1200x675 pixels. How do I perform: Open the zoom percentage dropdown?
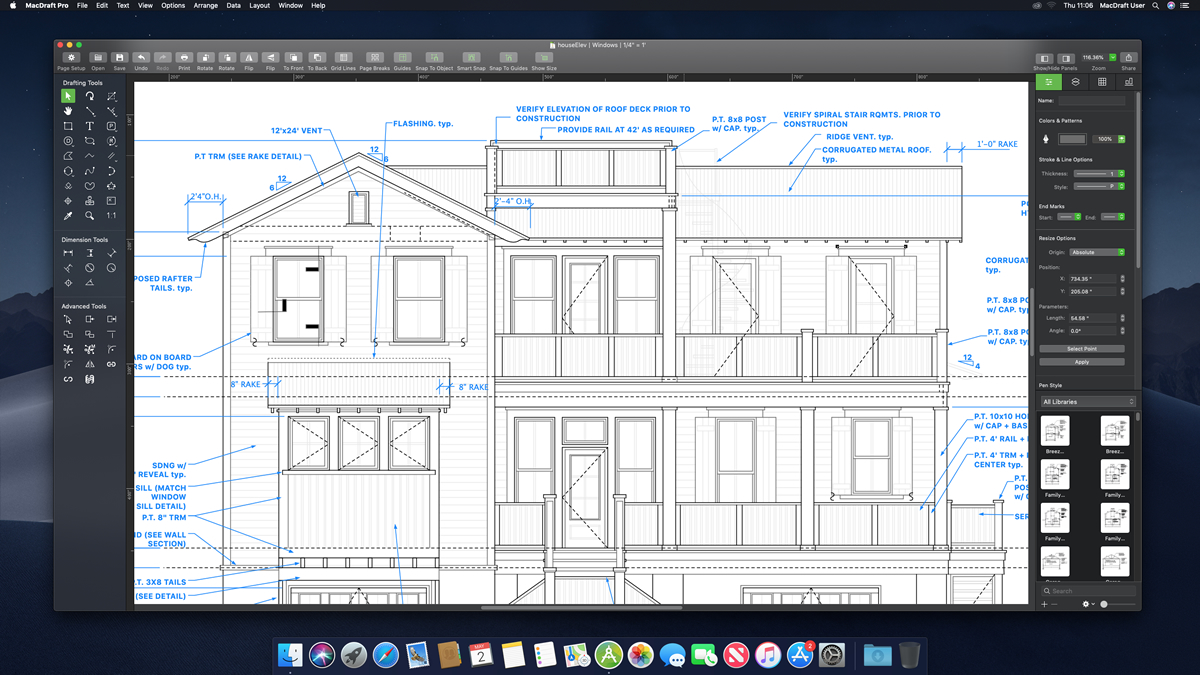(1112, 58)
